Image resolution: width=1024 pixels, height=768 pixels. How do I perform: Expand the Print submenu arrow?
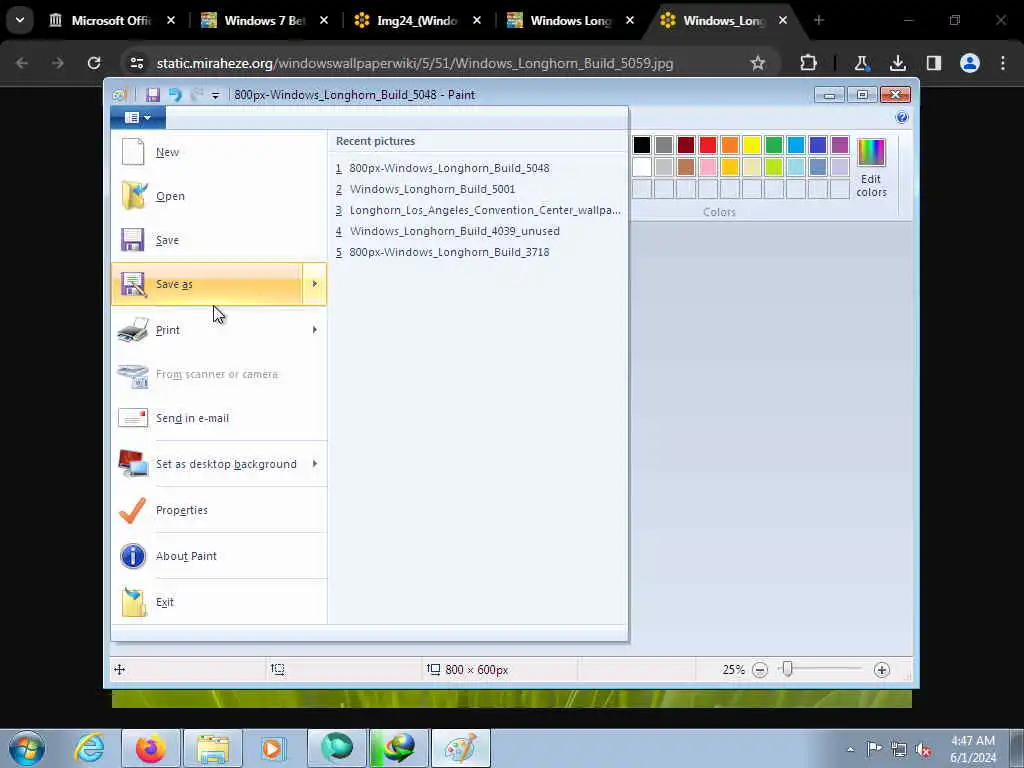[x=314, y=330]
